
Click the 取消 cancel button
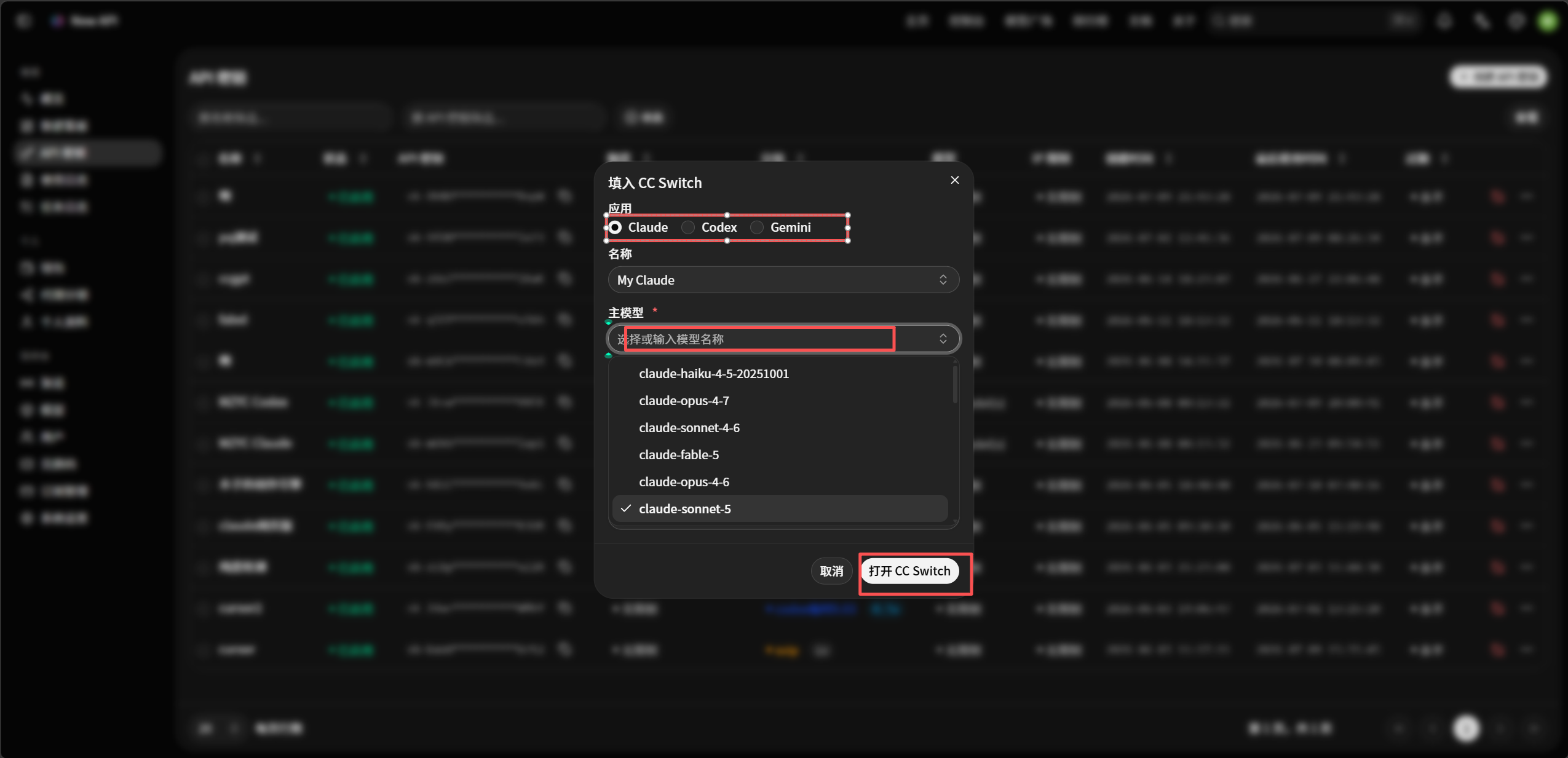click(831, 571)
